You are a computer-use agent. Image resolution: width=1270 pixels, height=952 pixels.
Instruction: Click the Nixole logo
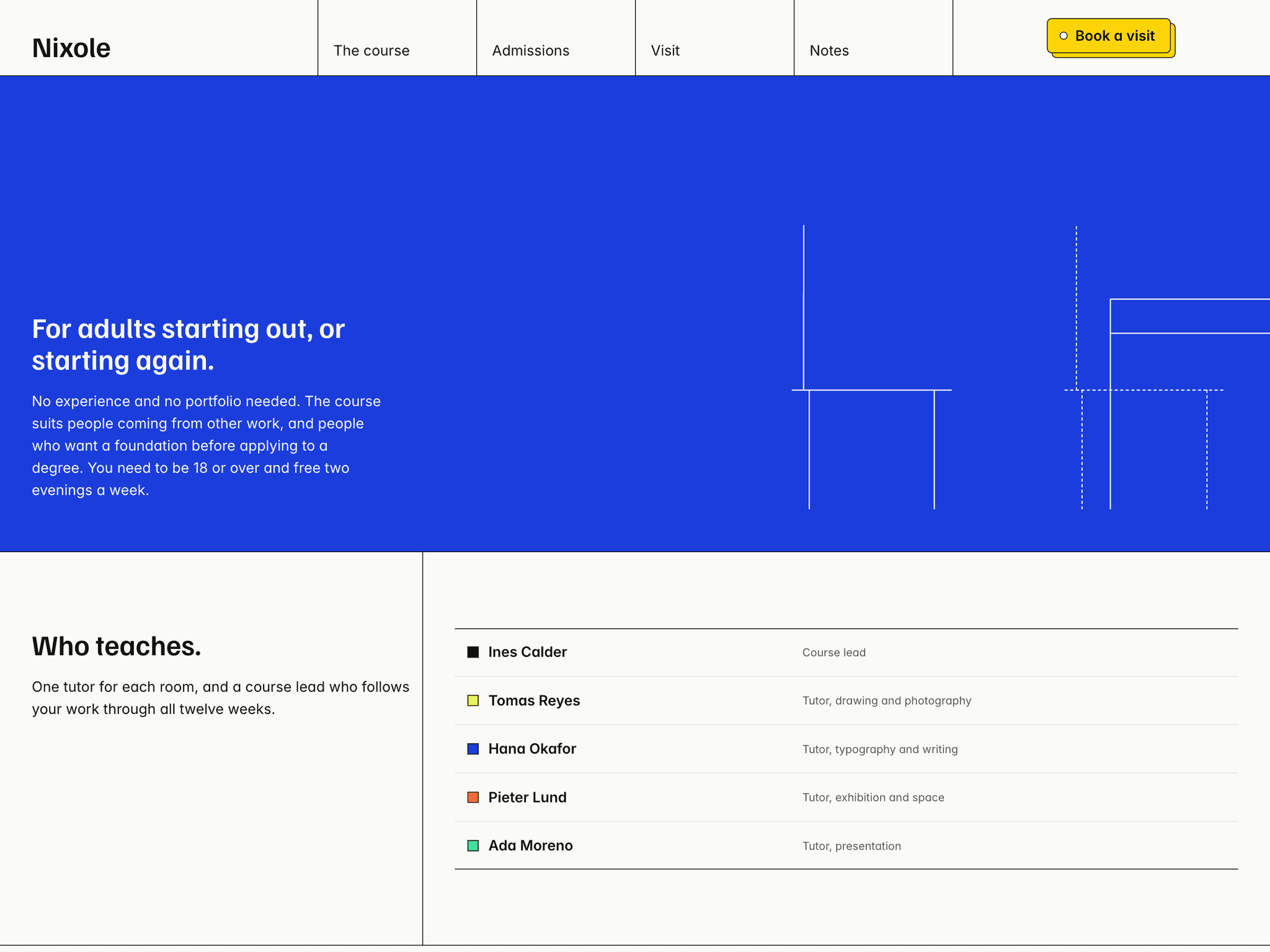tap(71, 48)
